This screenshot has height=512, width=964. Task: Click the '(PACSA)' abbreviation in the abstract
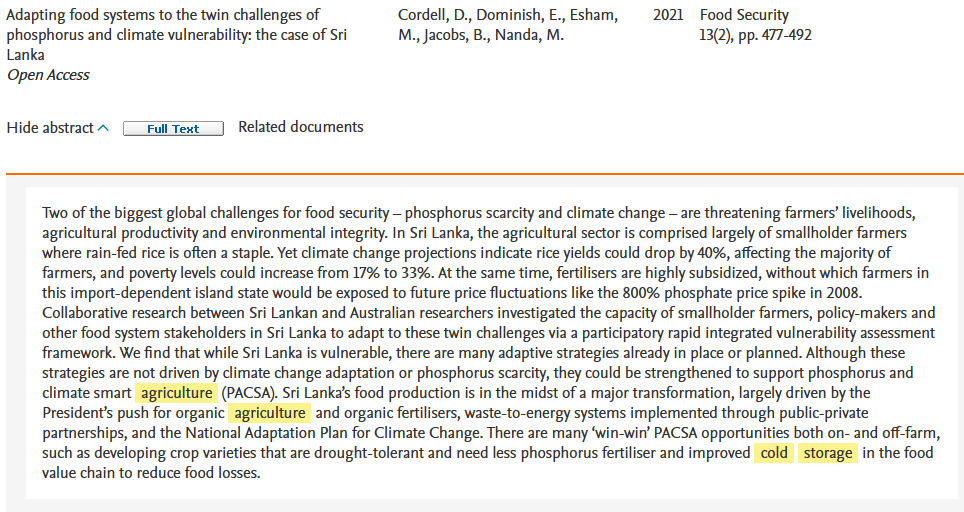[x=248, y=393]
